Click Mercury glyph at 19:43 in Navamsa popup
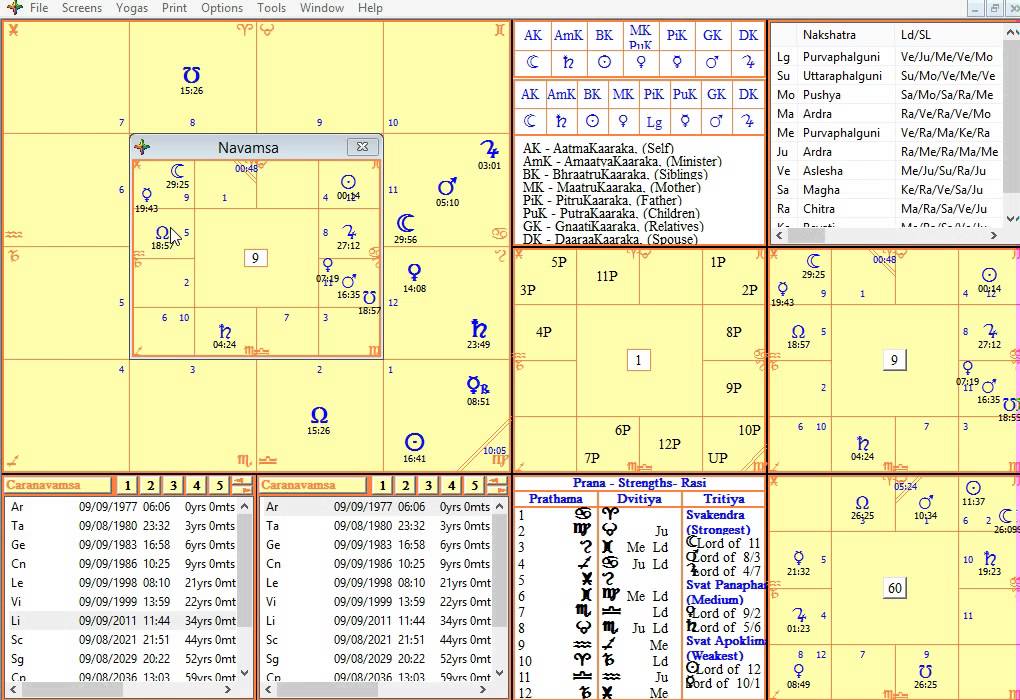Screen dimensions: 1020x700 [x=147, y=195]
